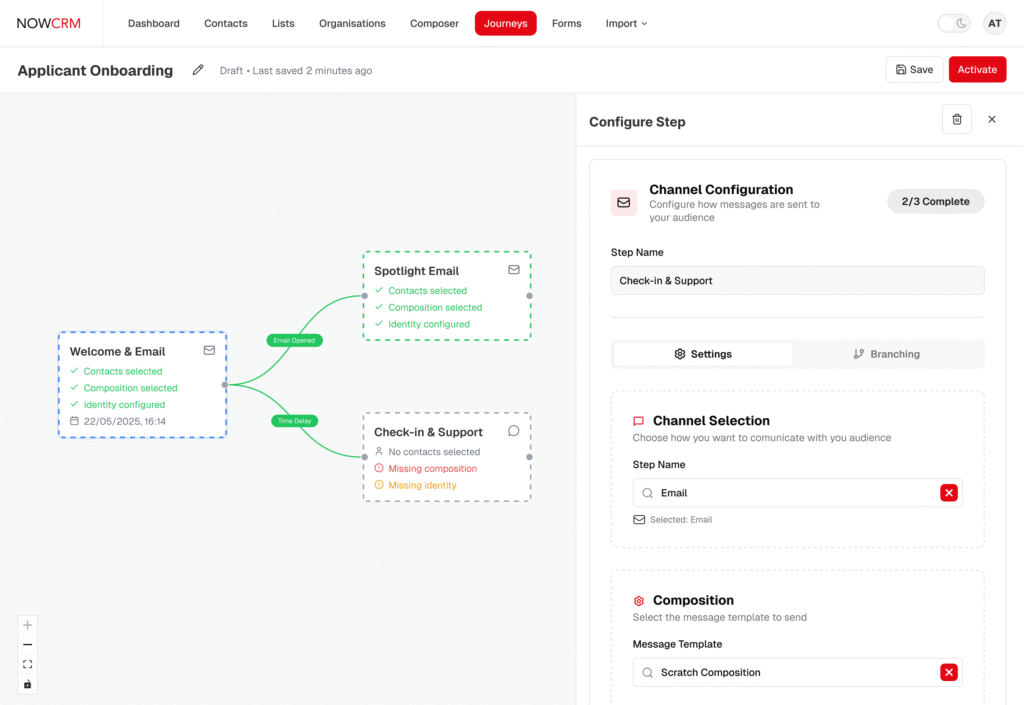Select the Spotlight Email step node

click(x=446, y=296)
